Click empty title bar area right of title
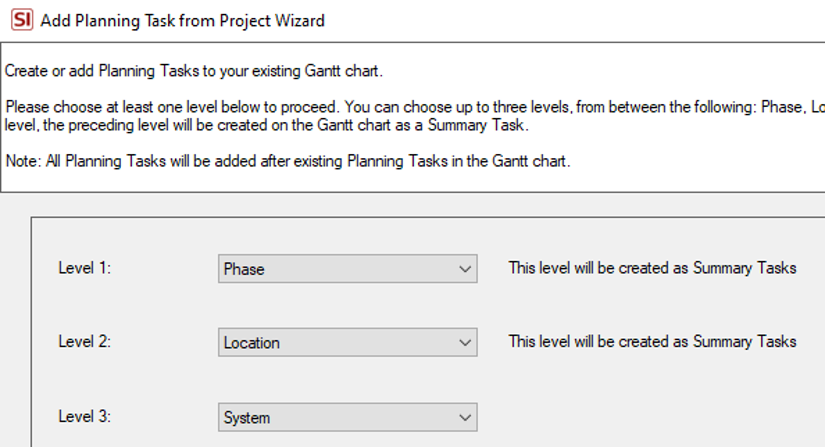826x448 pixels. [574, 21]
